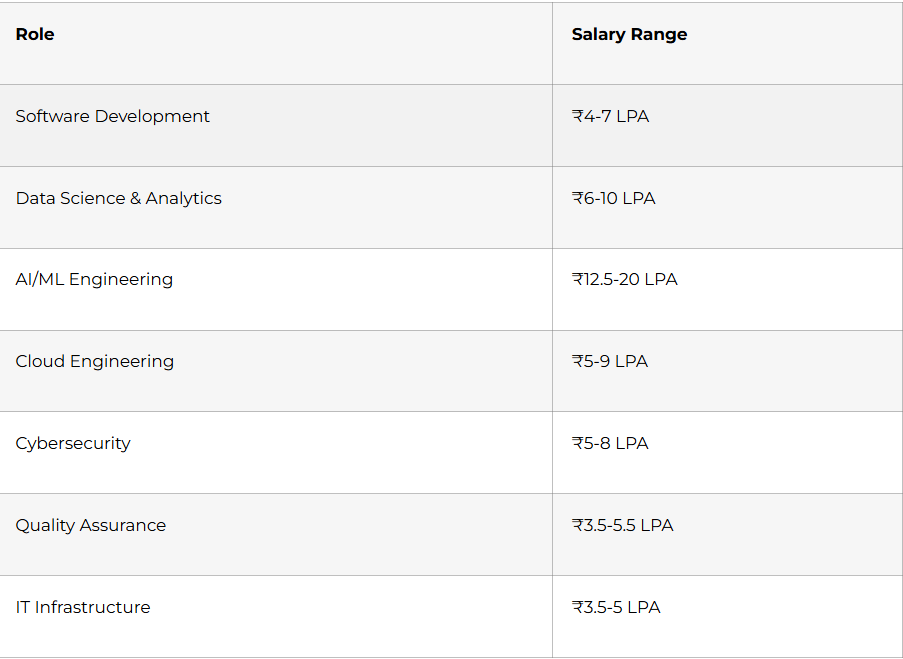903x659 pixels.
Task: Click the Salary Range column header
Action: 629,35
